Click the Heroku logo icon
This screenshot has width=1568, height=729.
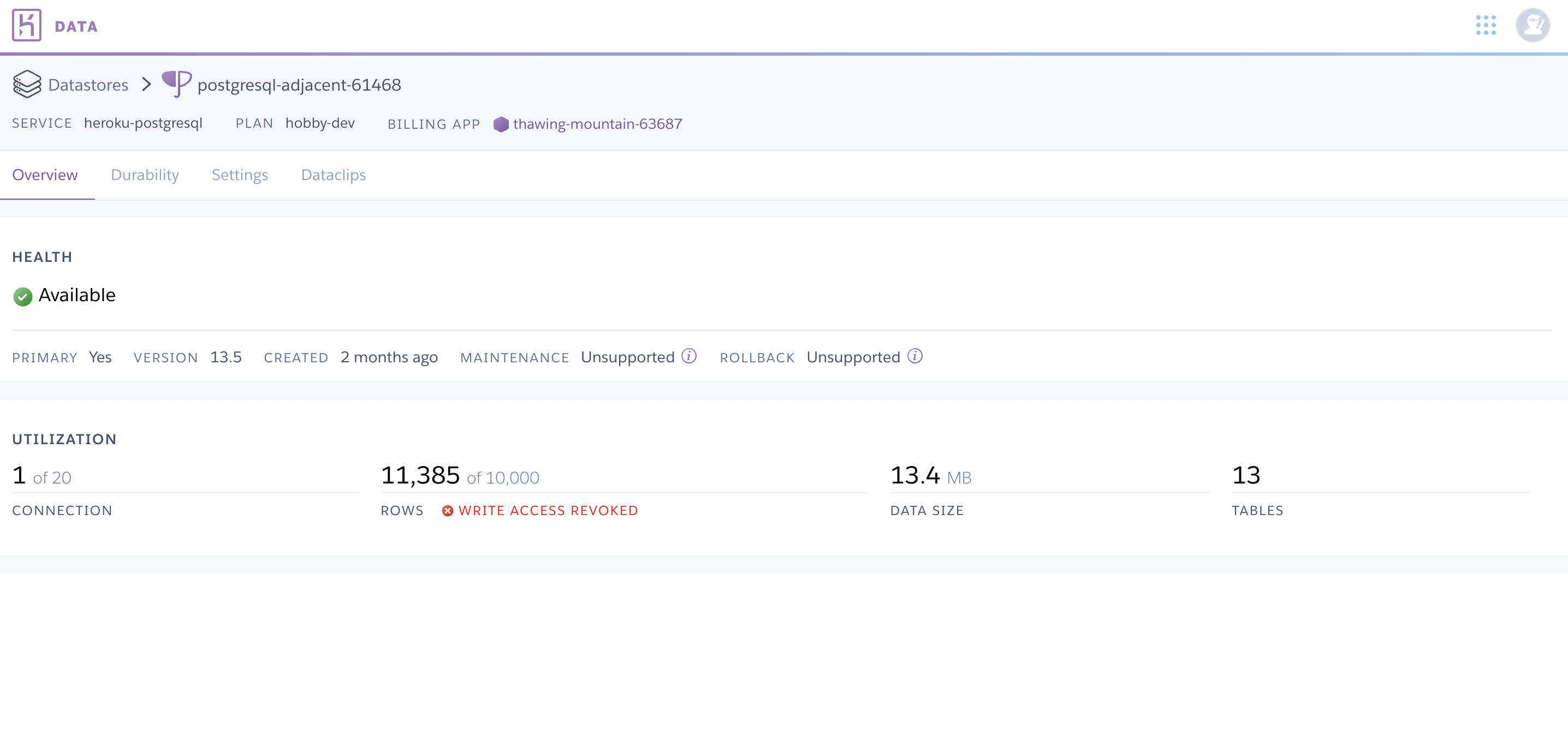tap(26, 26)
